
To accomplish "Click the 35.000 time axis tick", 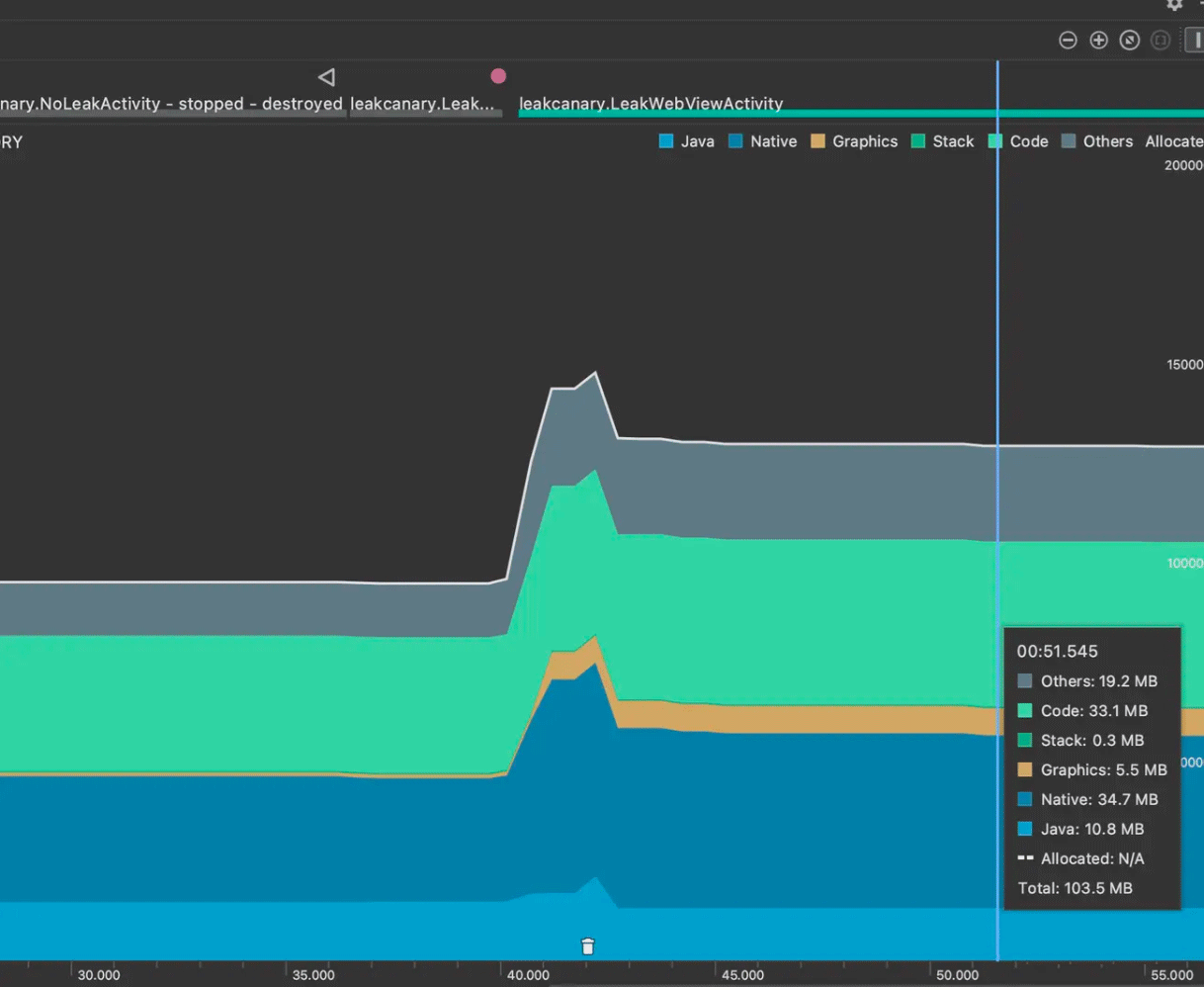I will (313, 975).
